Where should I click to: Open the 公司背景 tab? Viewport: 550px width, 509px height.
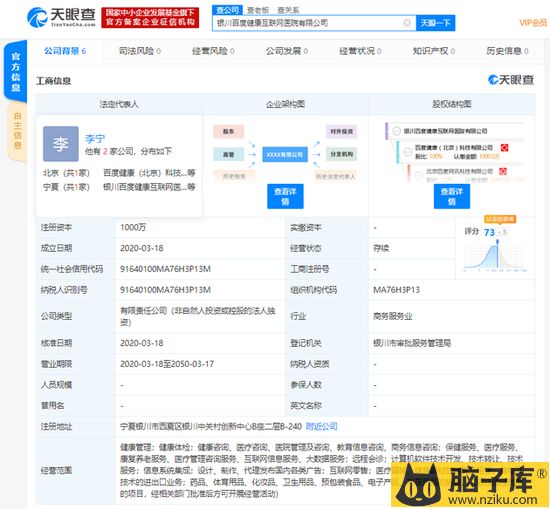click(65, 51)
